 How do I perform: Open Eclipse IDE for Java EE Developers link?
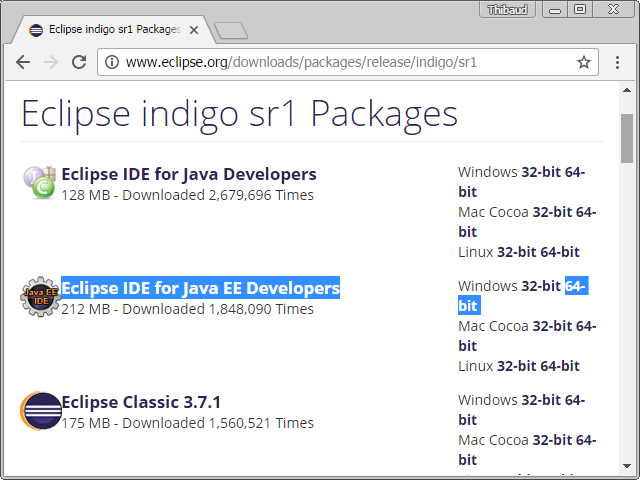point(200,288)
